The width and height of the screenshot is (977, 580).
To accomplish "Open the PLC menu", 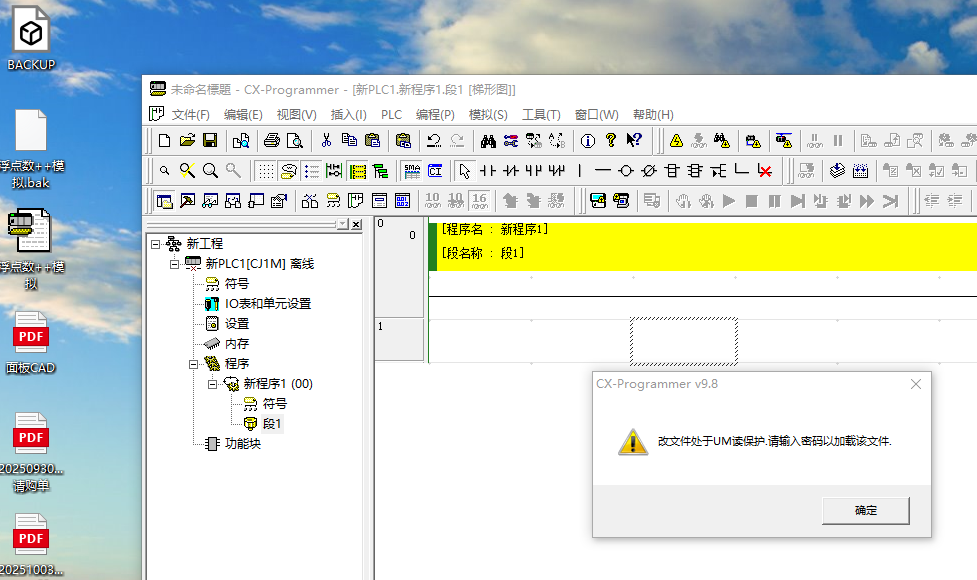I will [391, 115].
